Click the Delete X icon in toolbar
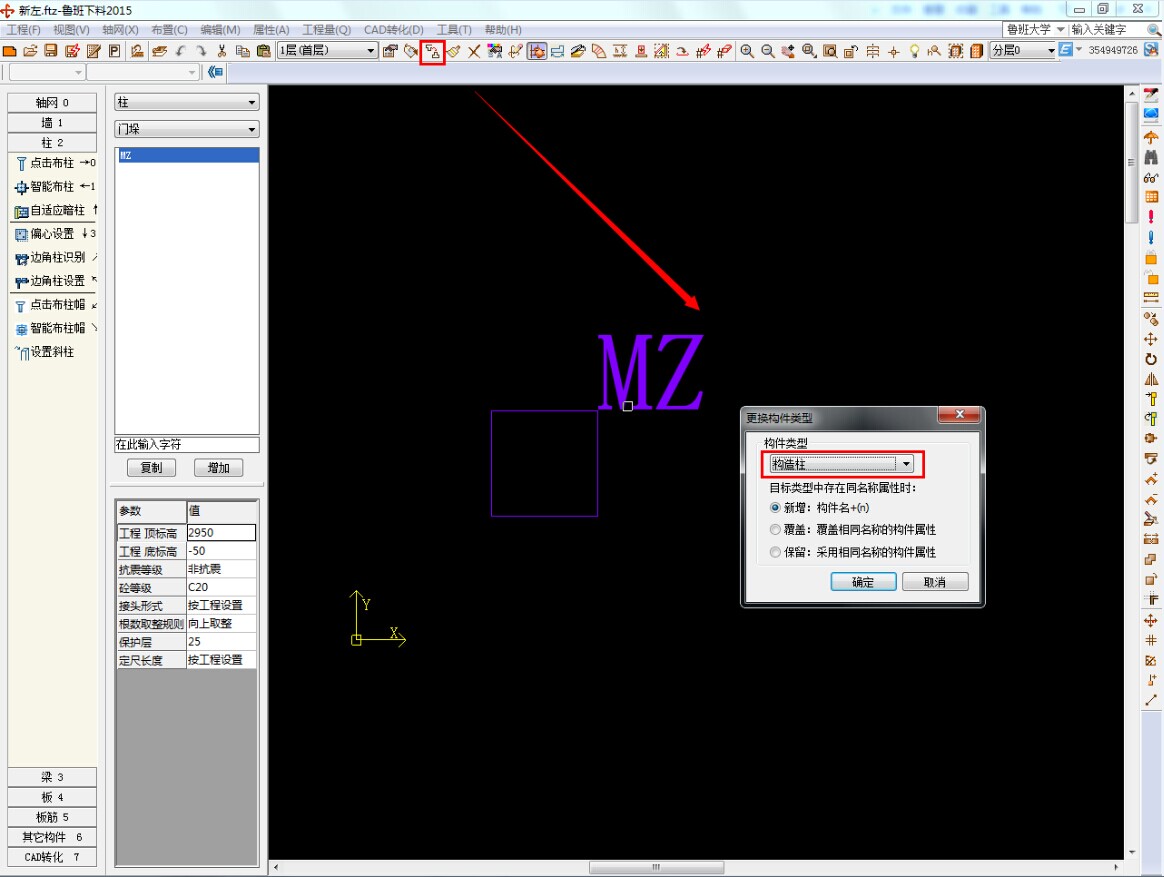Screen dimensions: 1164x877 click(x=474, y=51)
